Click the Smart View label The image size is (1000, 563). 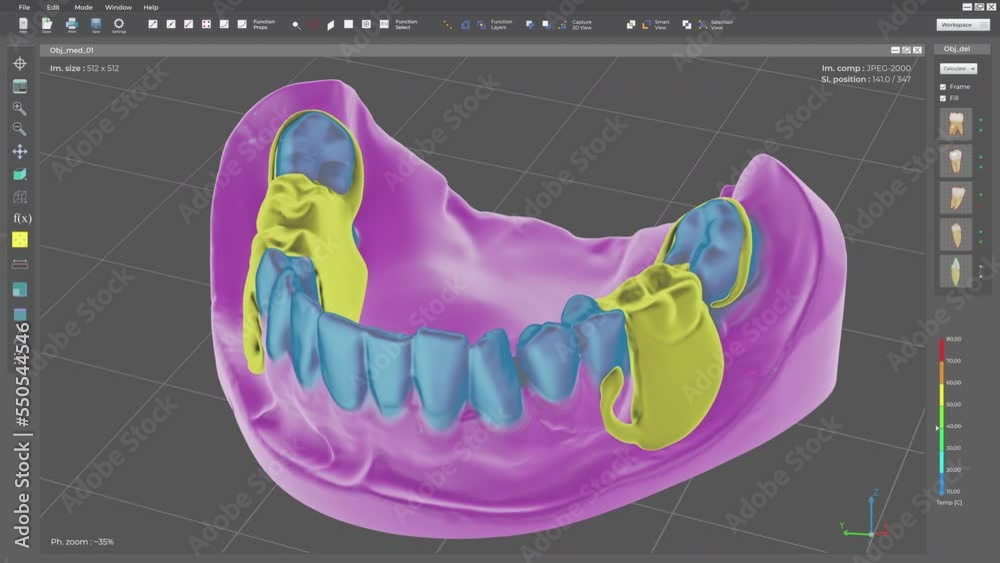(662, 25)
